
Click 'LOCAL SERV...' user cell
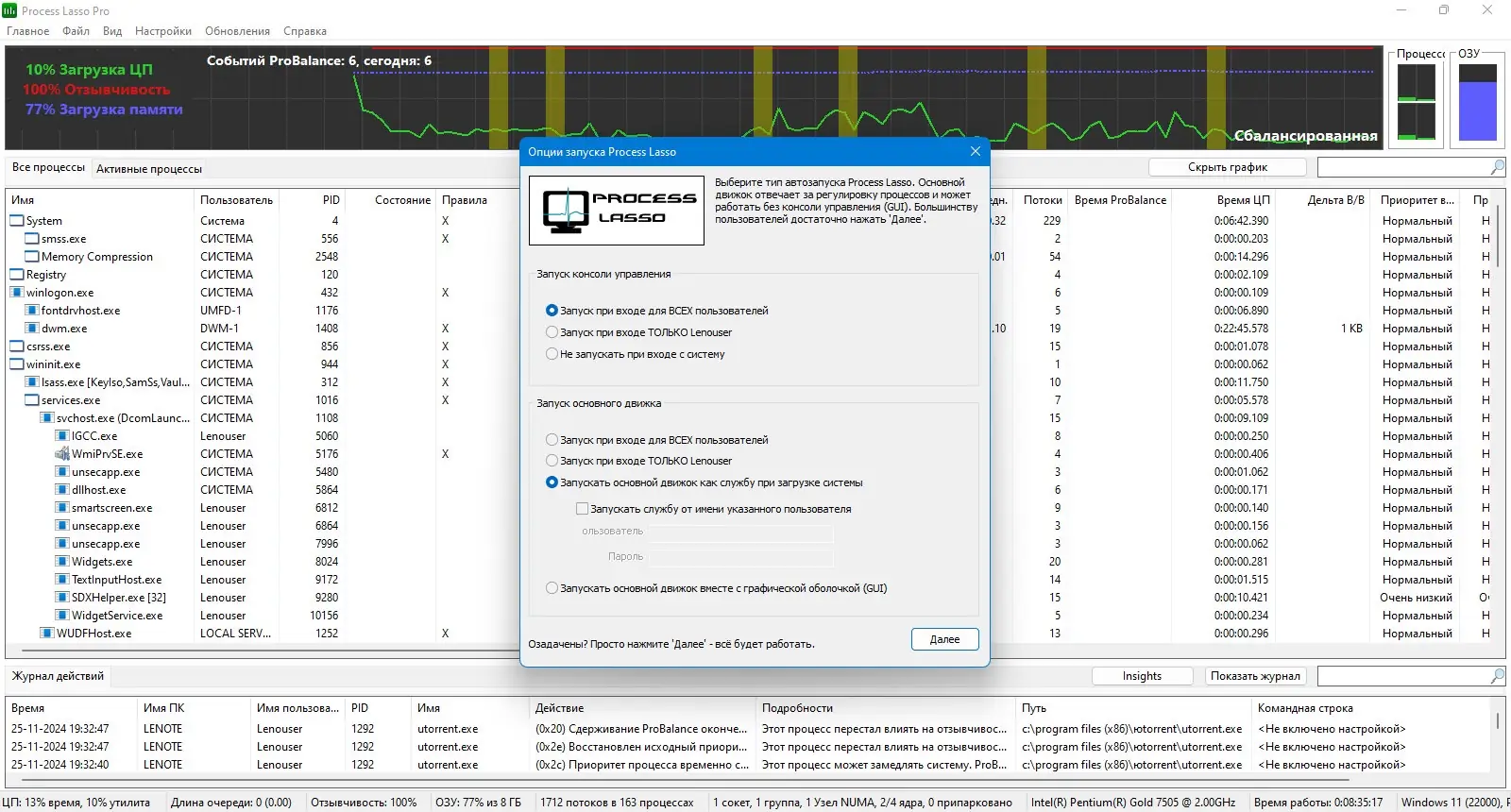pyautogui.click(x=235, y=634)
